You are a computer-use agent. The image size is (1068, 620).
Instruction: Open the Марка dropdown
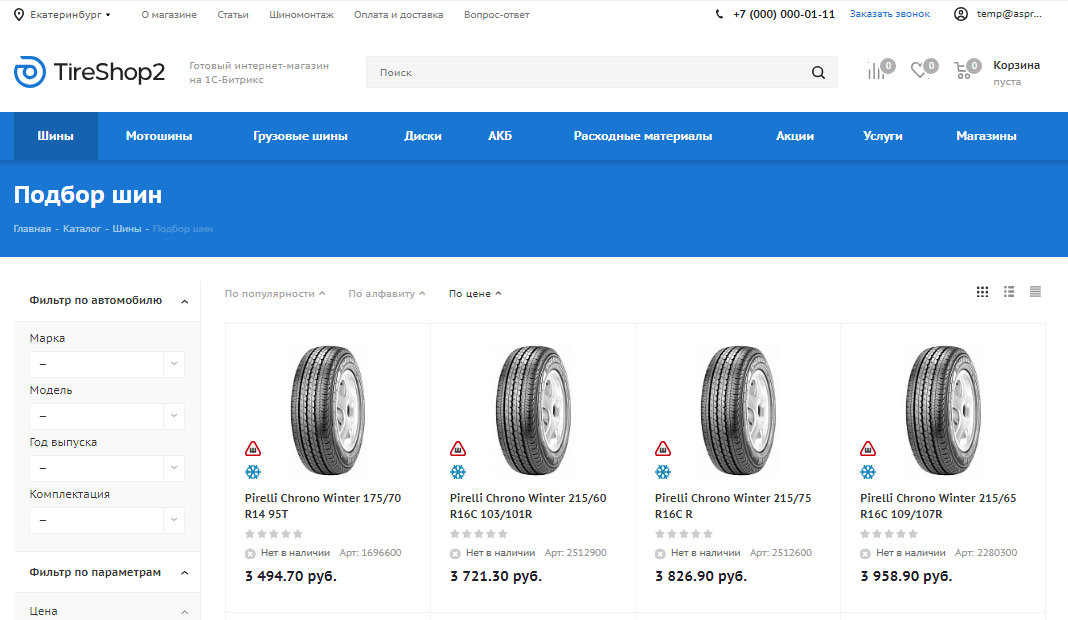(107, 365)
